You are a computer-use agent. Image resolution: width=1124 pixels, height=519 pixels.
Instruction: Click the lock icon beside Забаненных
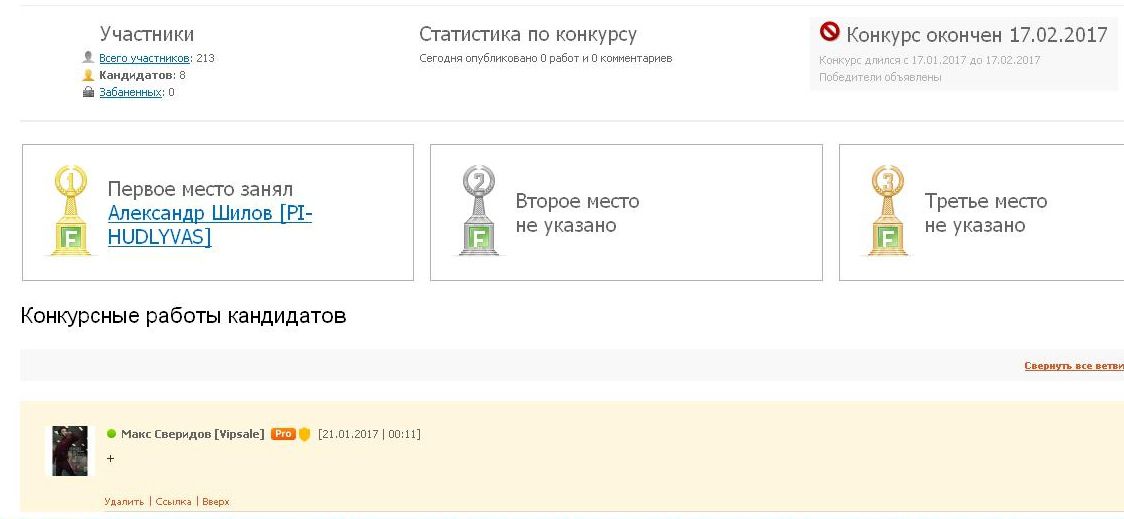click(89, 92)
